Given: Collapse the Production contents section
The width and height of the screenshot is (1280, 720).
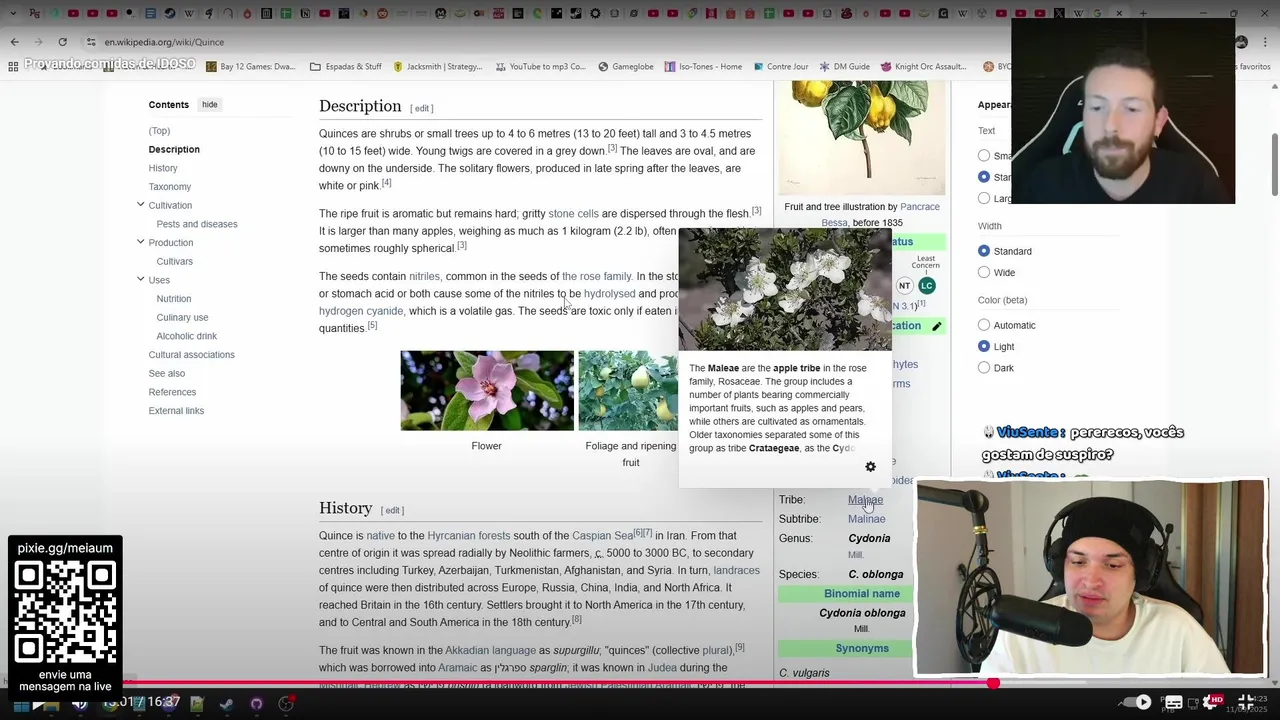Looking at the screenshot, I should (x=140, y=242).
